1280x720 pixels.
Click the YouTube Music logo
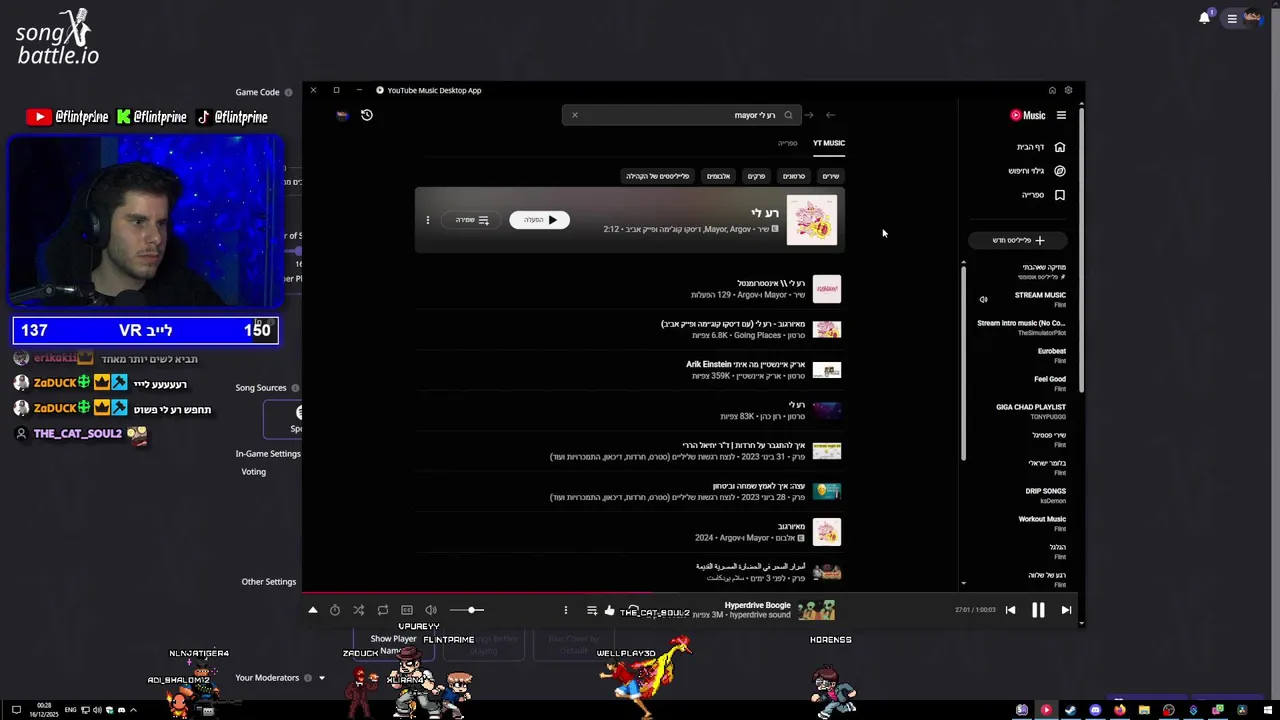[1027, 115]
